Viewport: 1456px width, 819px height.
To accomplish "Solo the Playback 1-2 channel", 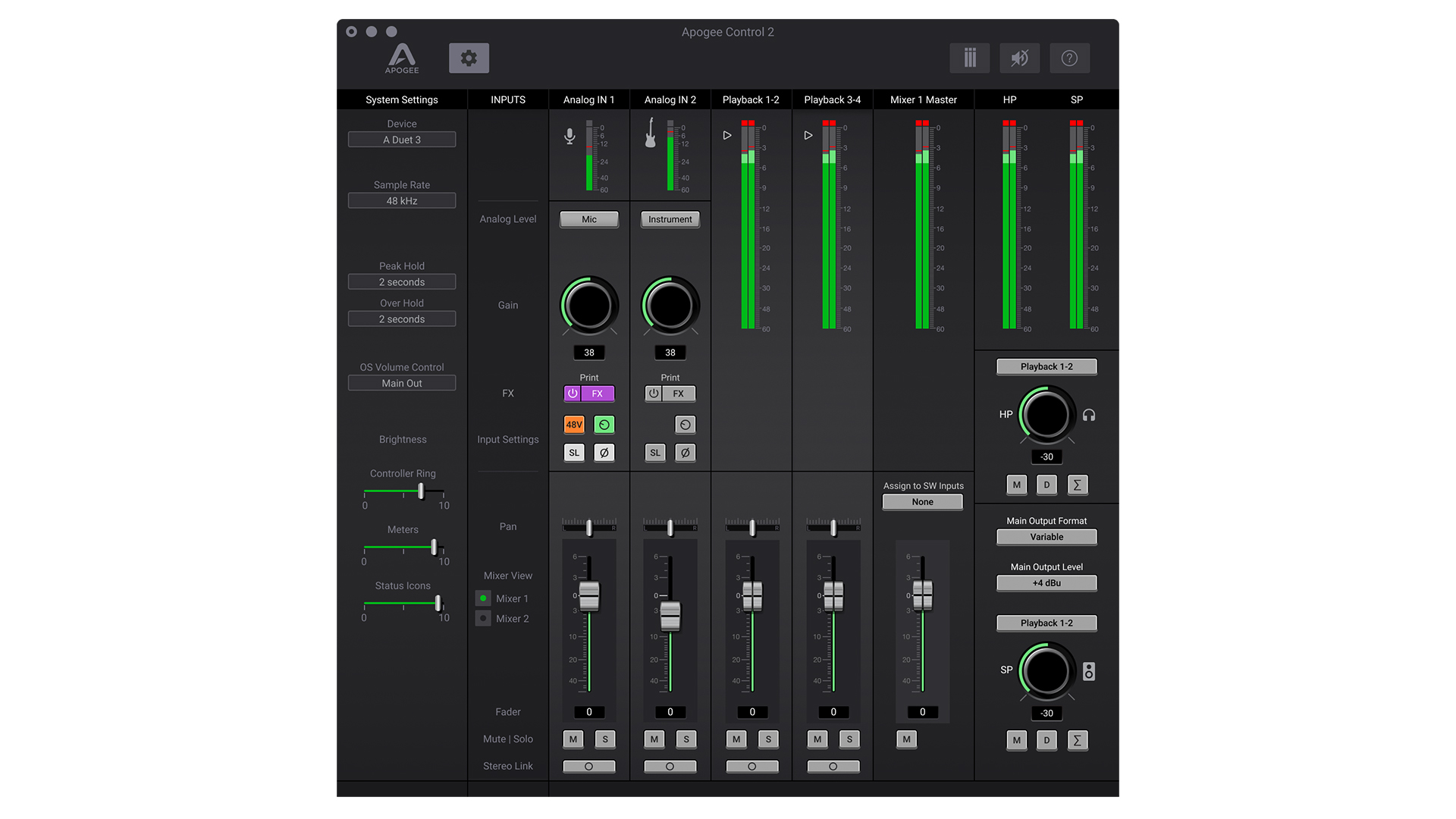I will pyautogui.click(x=768, y=739).
